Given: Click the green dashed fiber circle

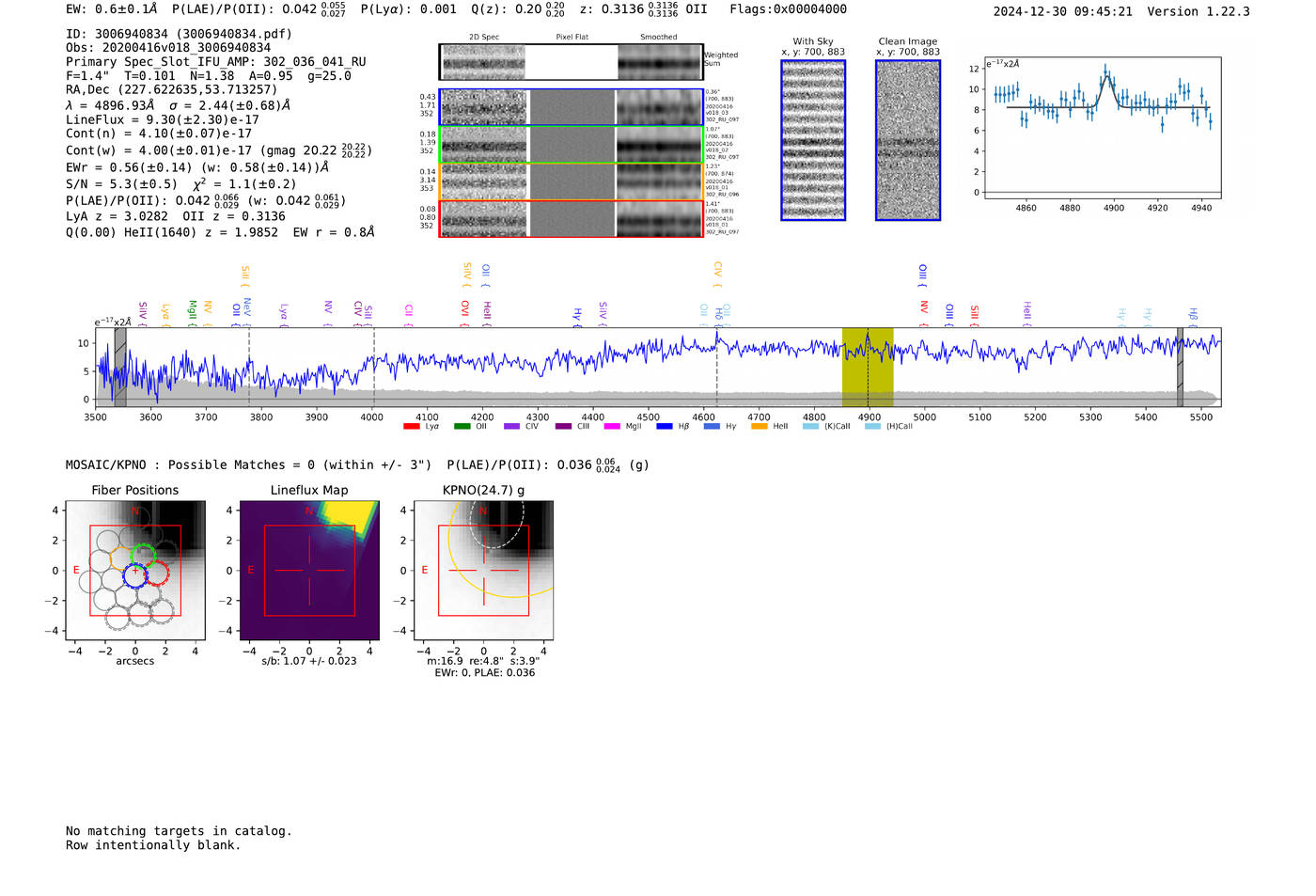Looking at the screenshot, I should (x=143, y=555).
